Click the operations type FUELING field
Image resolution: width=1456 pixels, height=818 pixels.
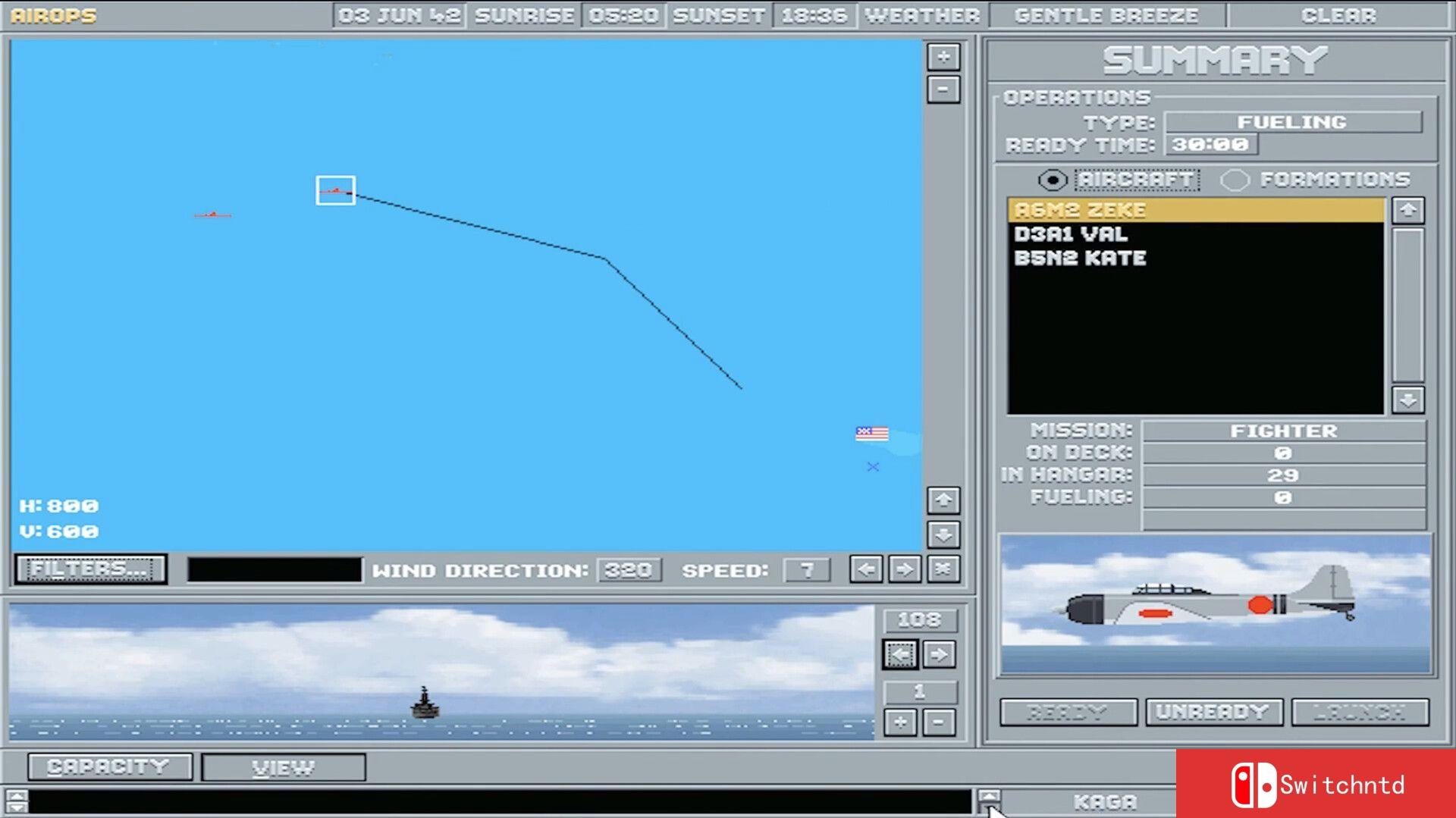coord(1293,122)
